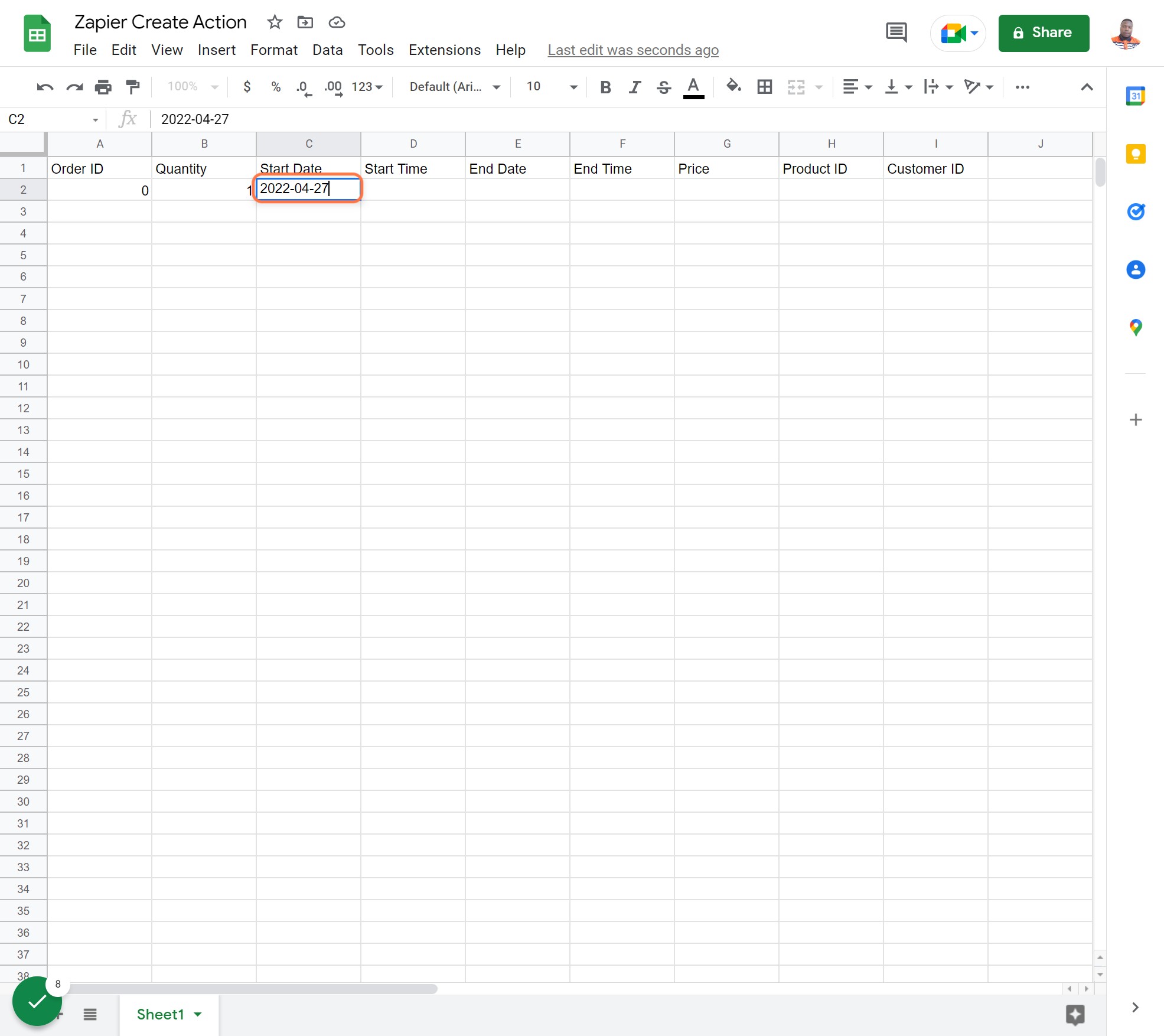Hide the toolbar menus with up chevron
Image resolution: width=1164 pixels, height=1036 pixels.
[x=1087, y=87]
